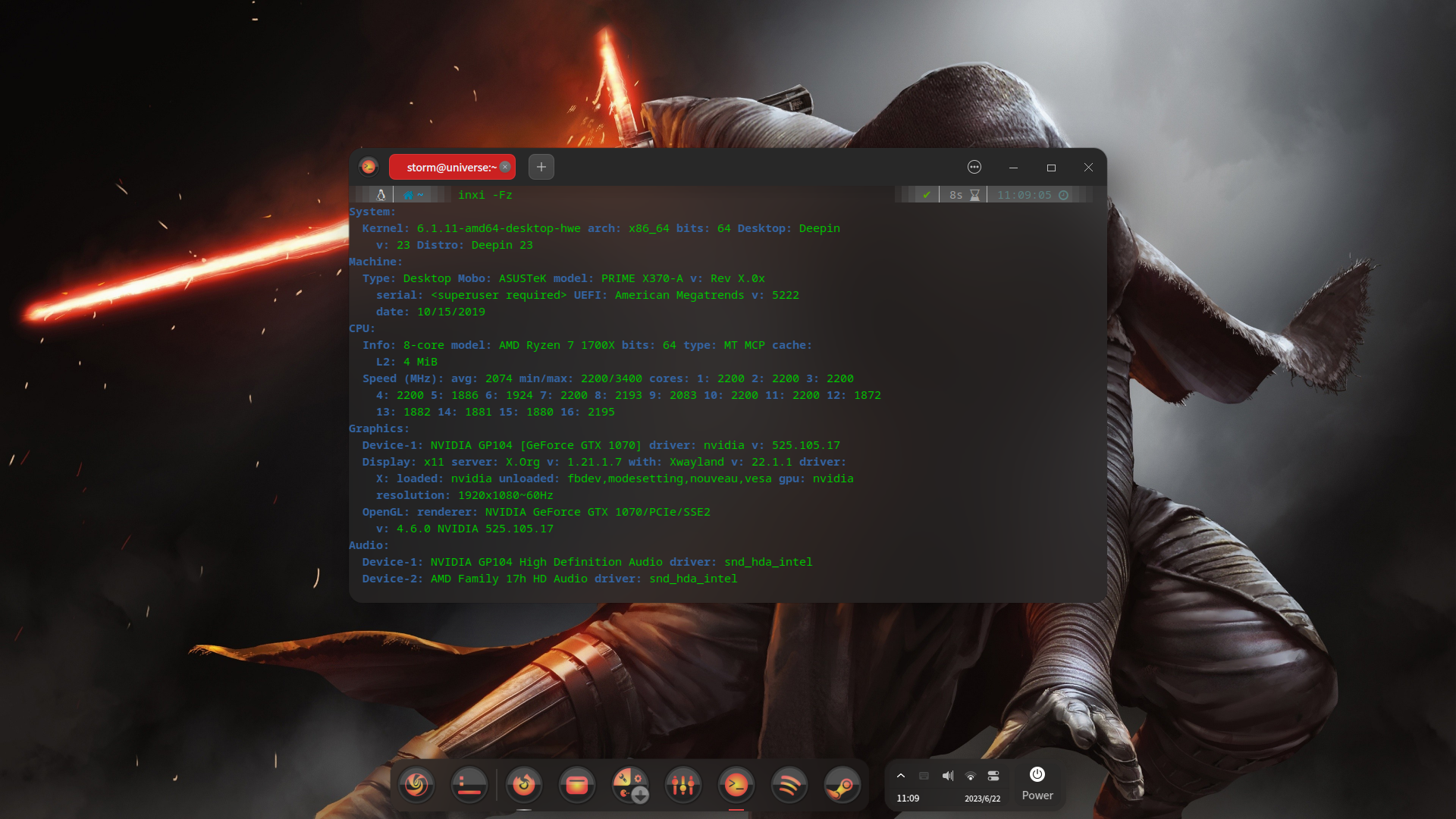Open network settings from tray icon
Screen dimensions: 1456x819
coord(971,776)
